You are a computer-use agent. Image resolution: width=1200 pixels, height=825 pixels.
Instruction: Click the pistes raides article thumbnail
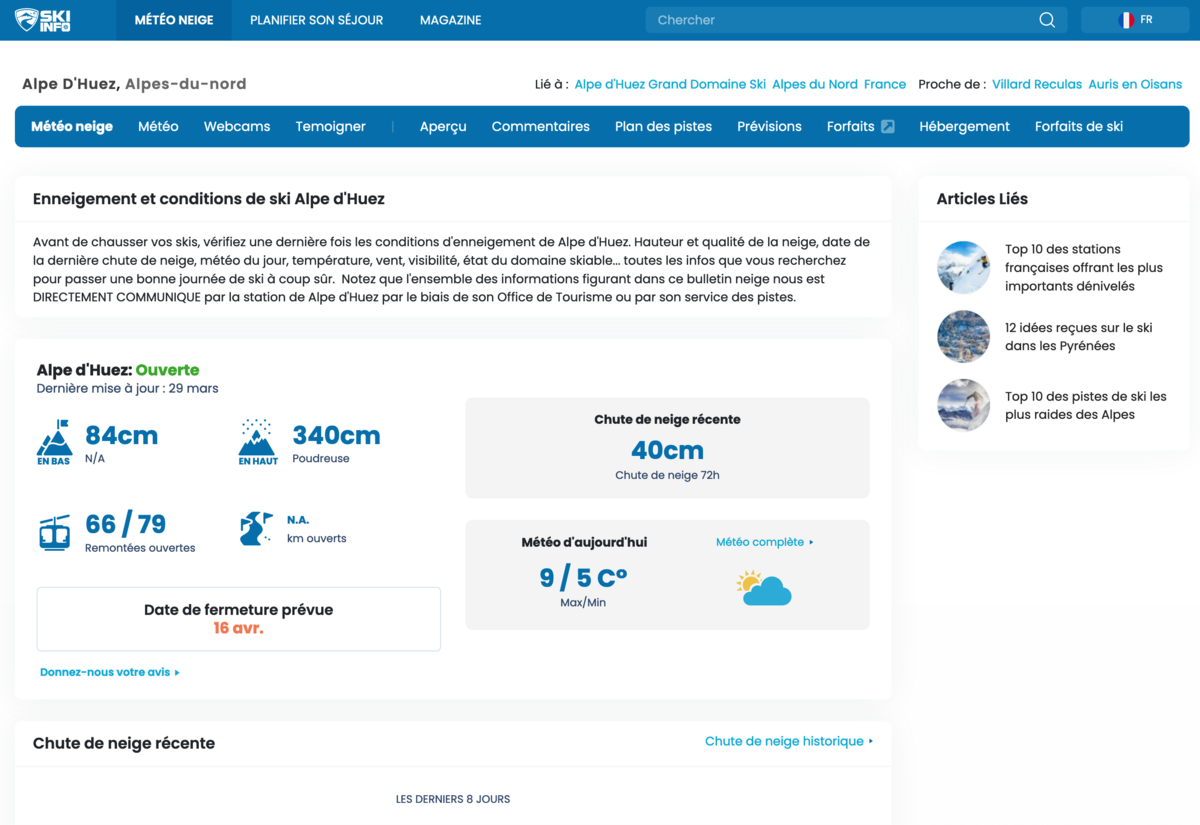963,405
